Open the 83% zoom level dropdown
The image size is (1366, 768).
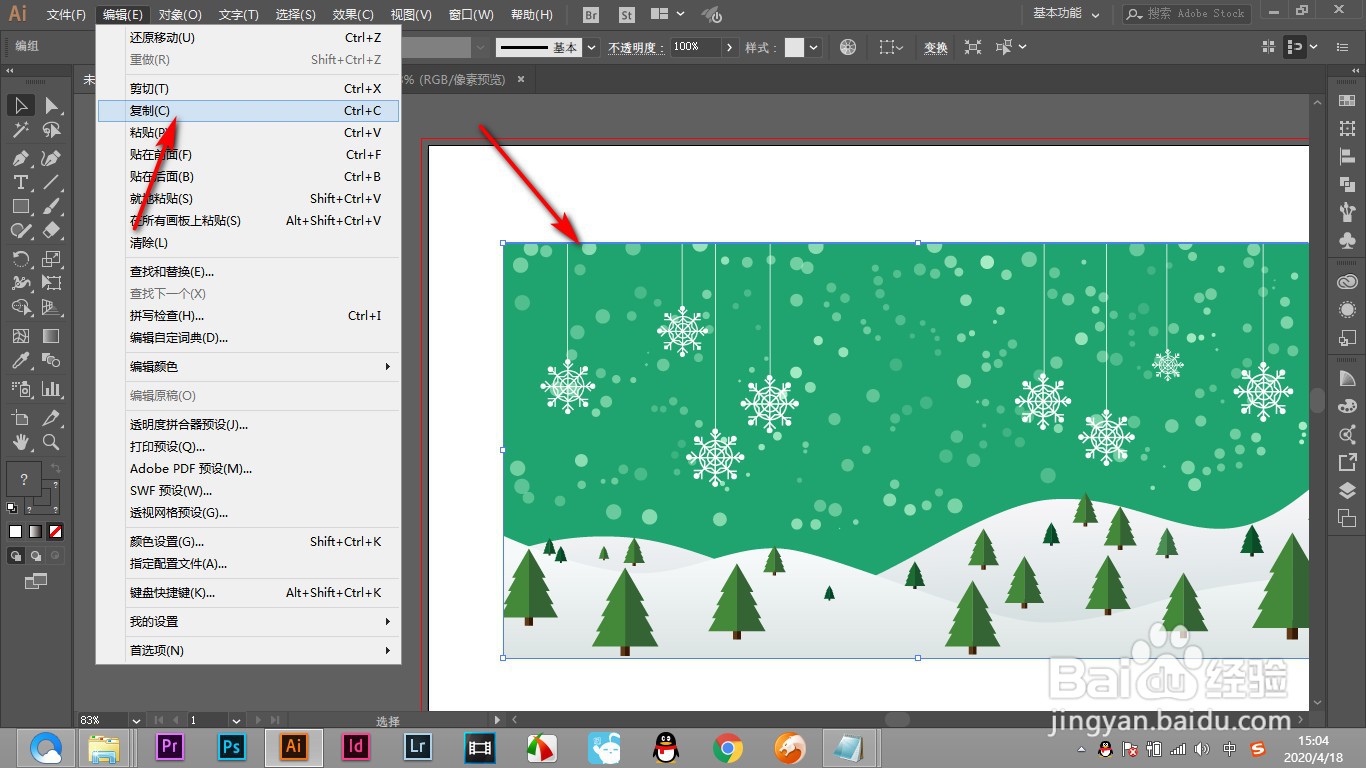pyautogui.click(x=136, y=720)
